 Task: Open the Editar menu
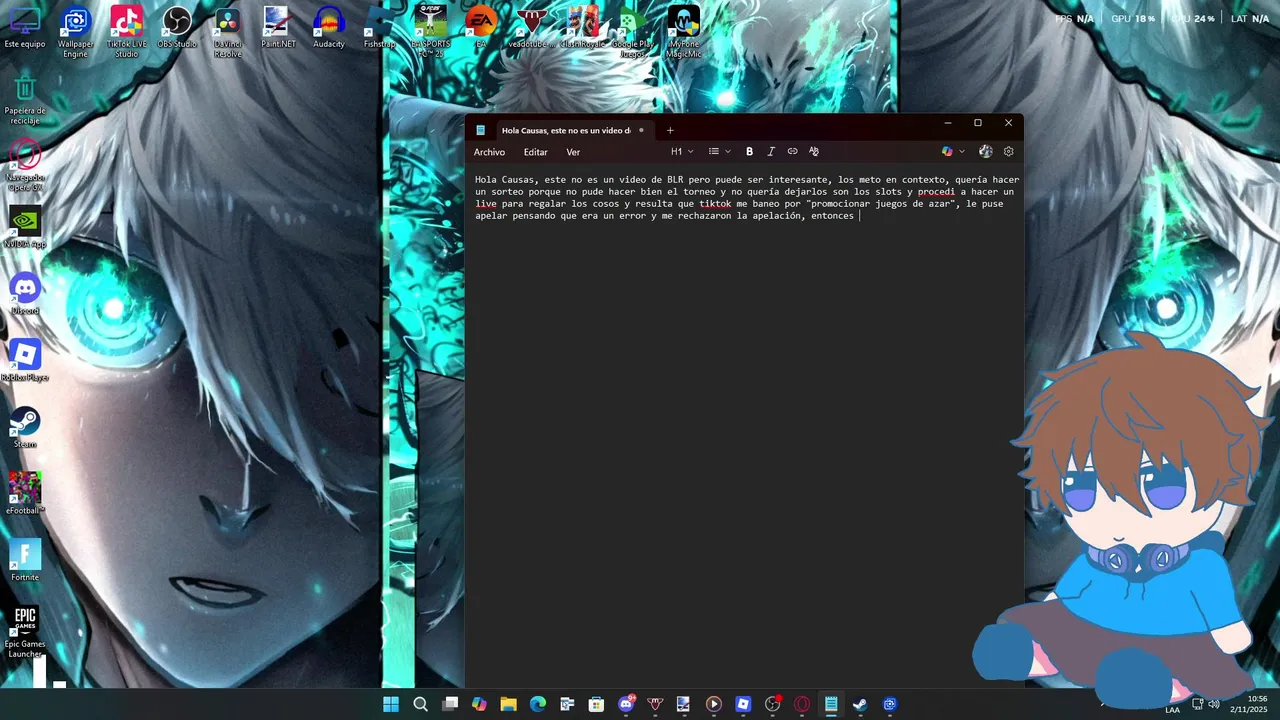[x=536, y=152]
